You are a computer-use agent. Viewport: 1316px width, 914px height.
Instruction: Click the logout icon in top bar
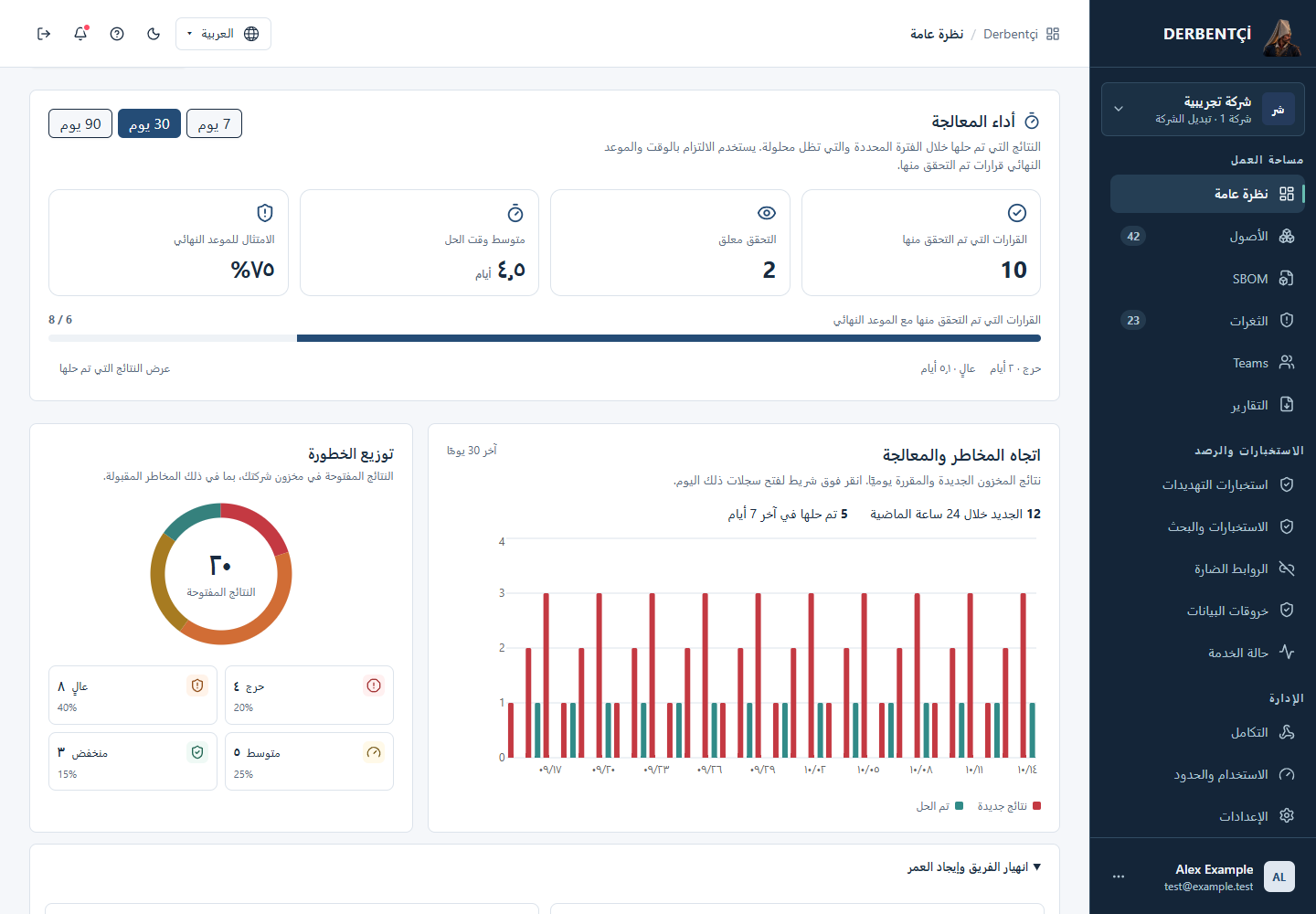[44, 34]
